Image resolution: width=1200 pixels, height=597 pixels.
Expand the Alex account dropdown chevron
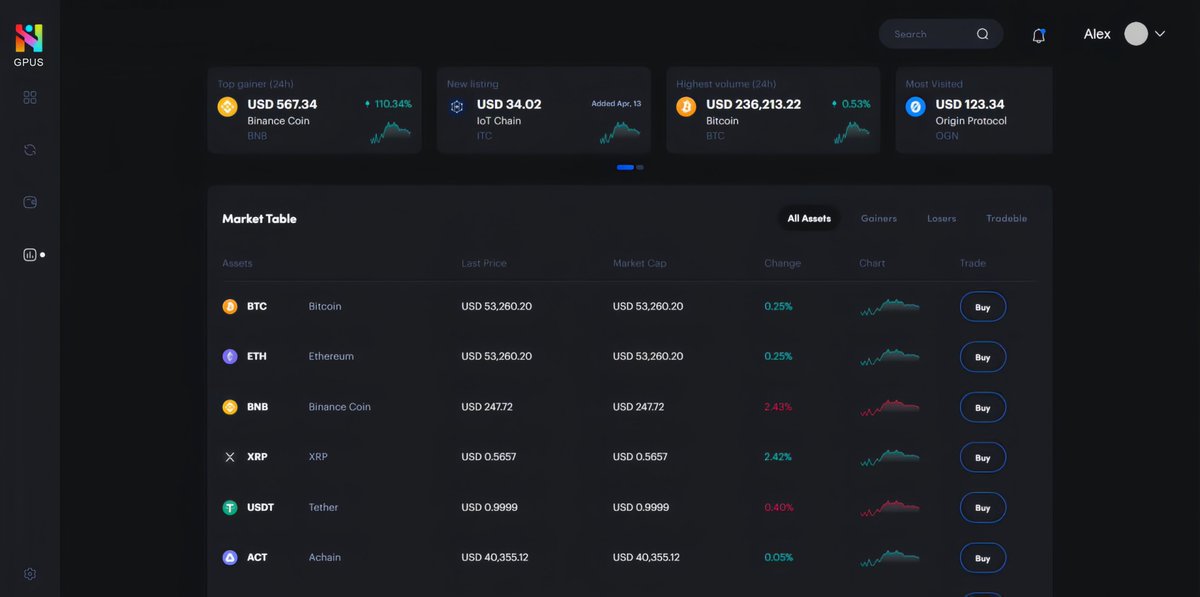tap(1160, 34)
